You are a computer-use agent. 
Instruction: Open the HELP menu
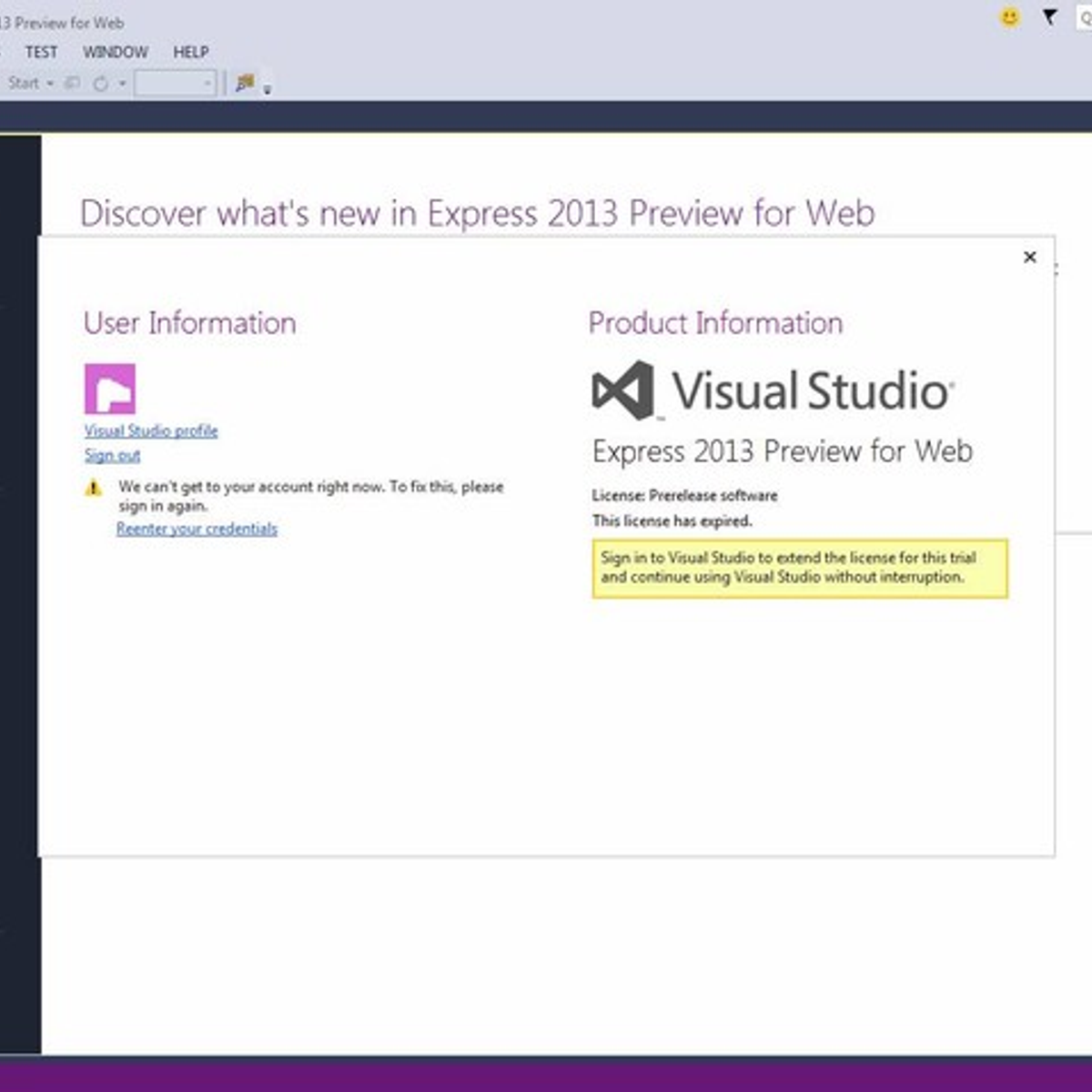pos(191,52)
